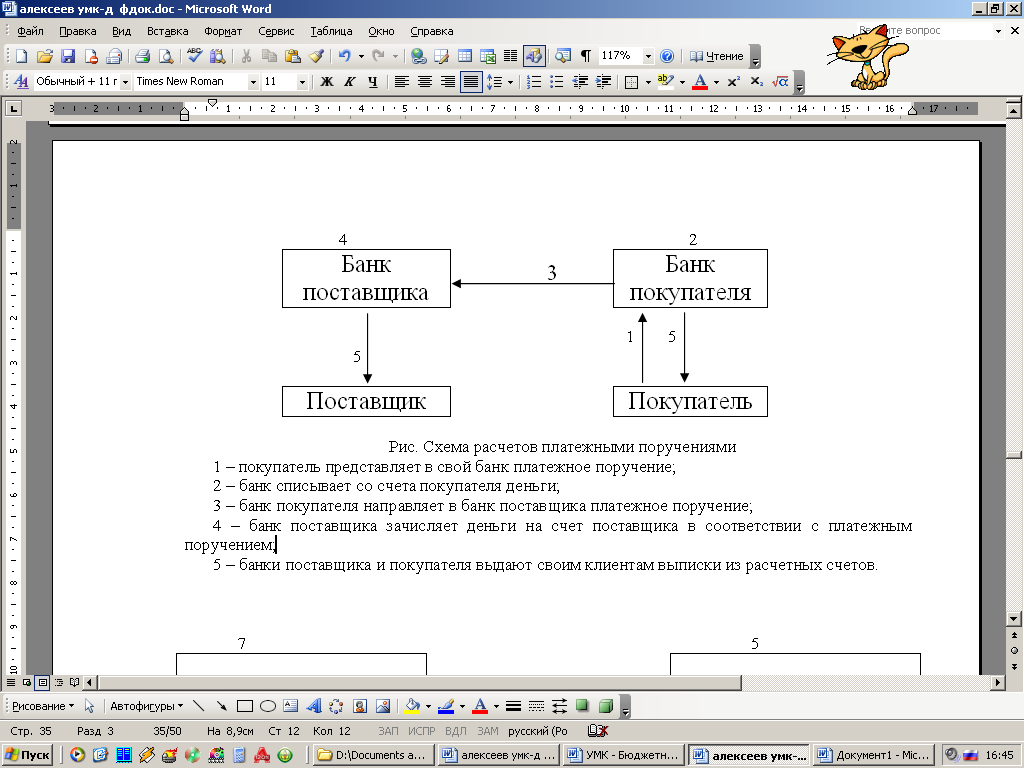Apply numbered list formatting
This screenshot has width=1024, height=768.
pos(534,82)
